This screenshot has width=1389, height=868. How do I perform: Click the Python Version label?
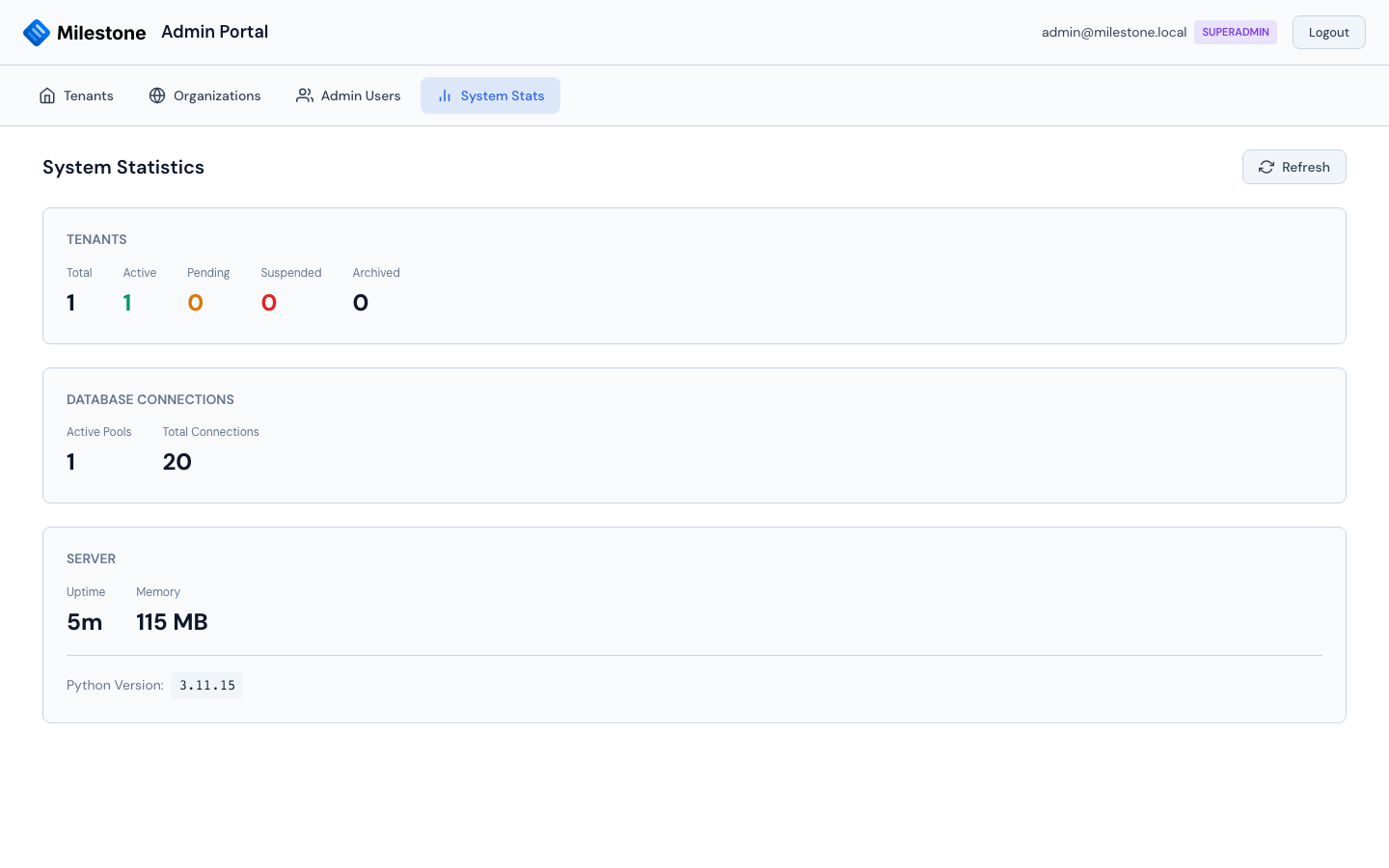(115, 685)
